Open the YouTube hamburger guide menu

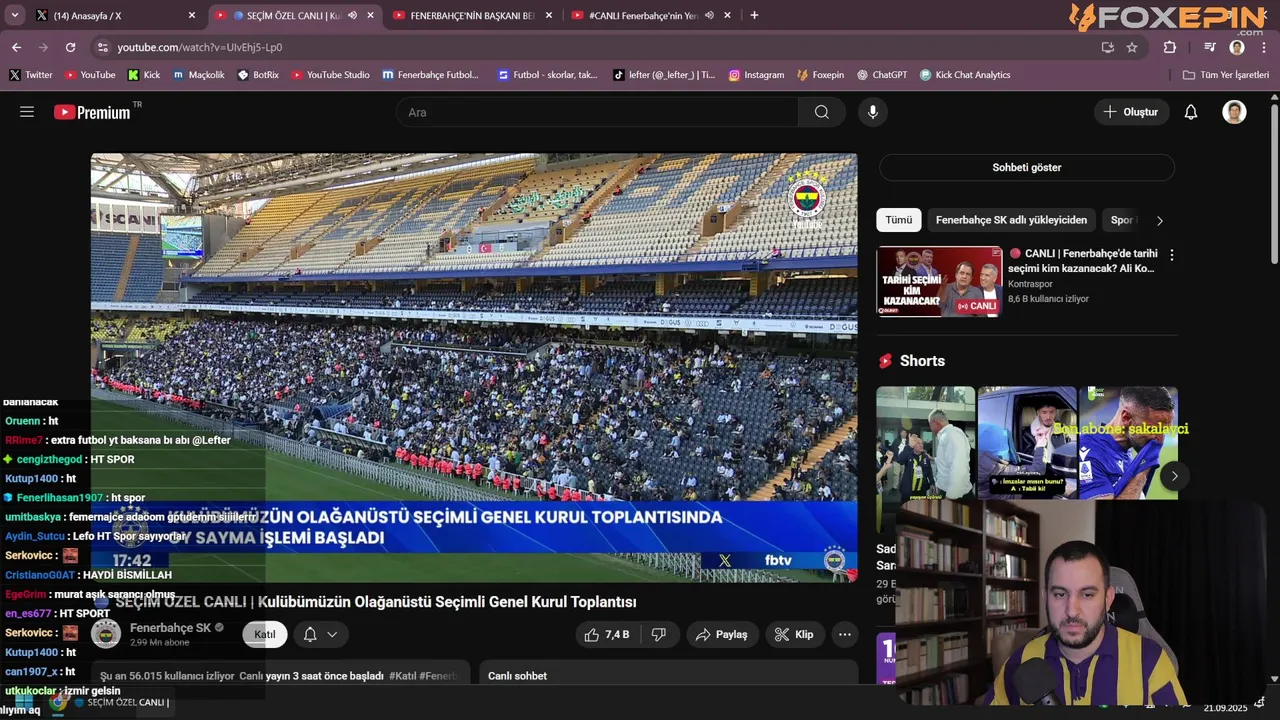27,112
